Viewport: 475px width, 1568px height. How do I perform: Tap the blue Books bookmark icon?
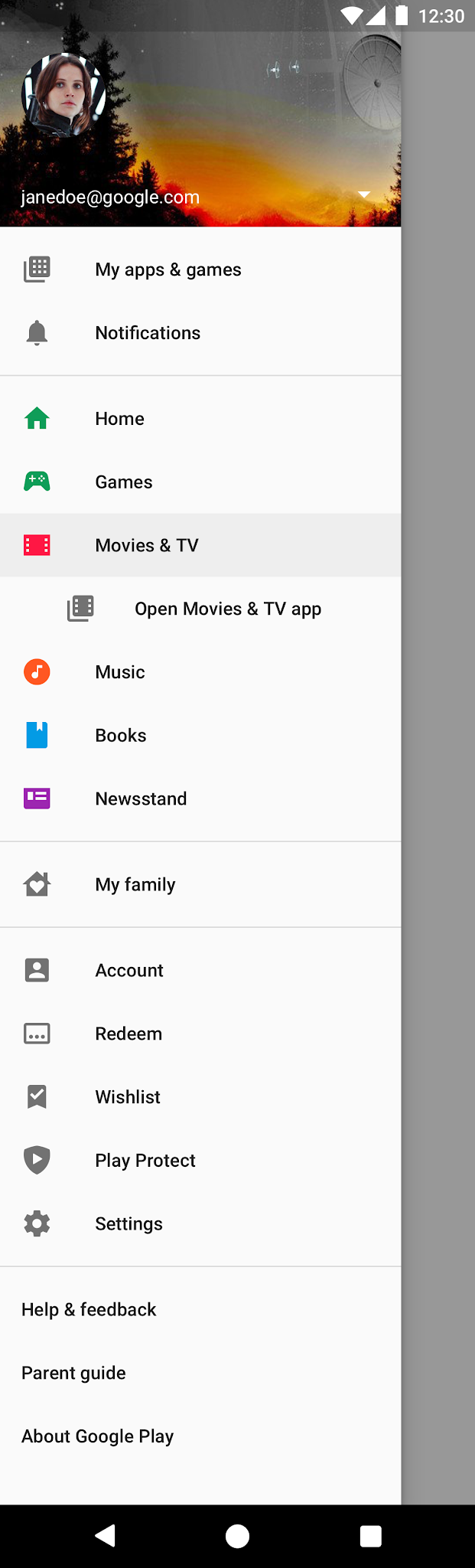tap(37, 735)
